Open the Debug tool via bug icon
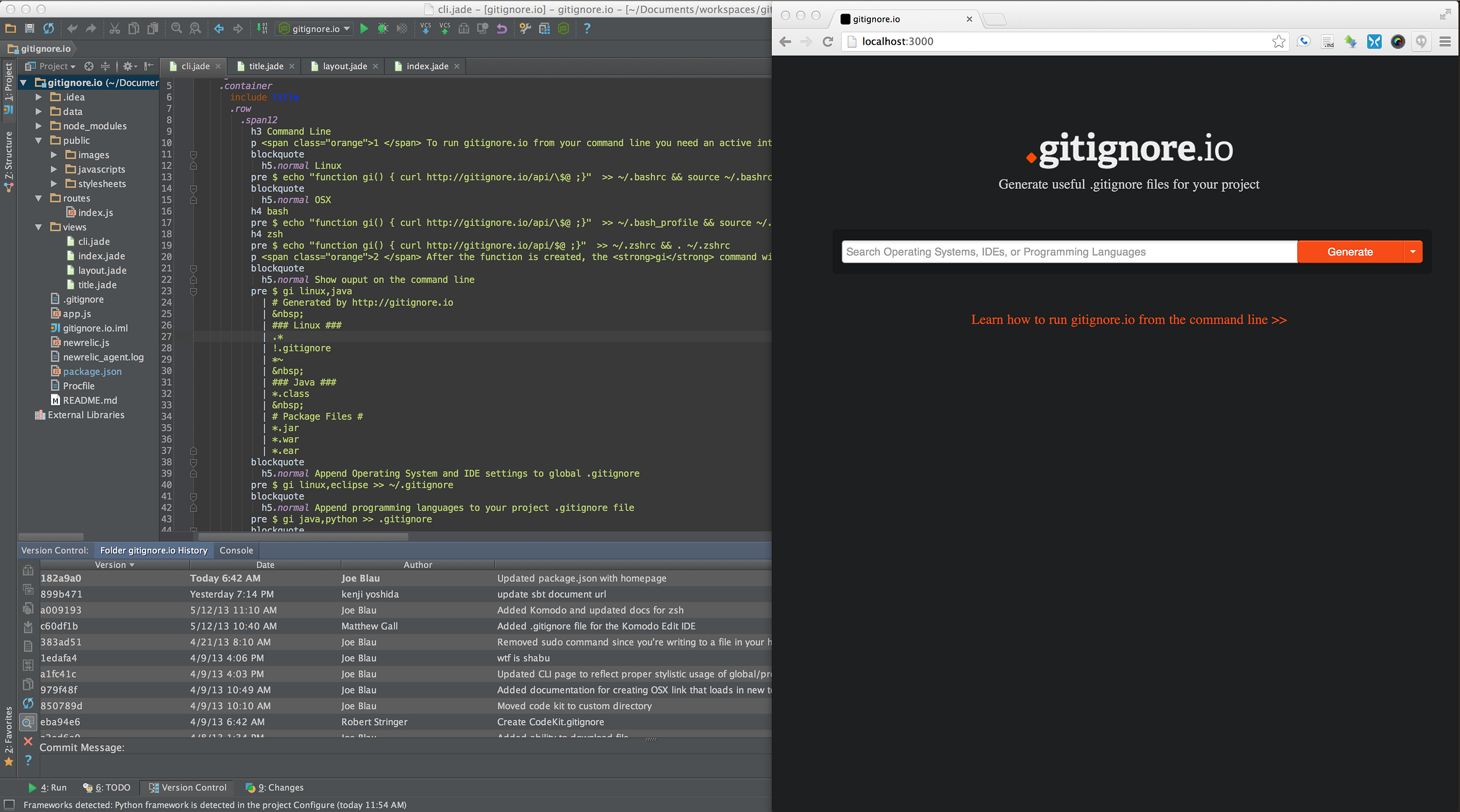The height and width of the screenshot is (812, 1460). pos(383,28)
